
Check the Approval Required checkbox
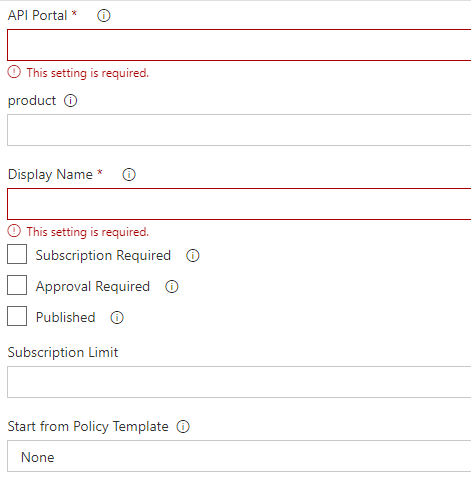coord(17,285)
